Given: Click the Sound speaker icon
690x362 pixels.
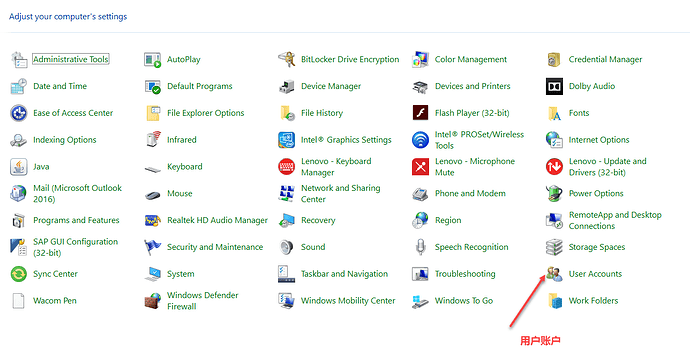Looking at the screenshot, I should point(287,247).
